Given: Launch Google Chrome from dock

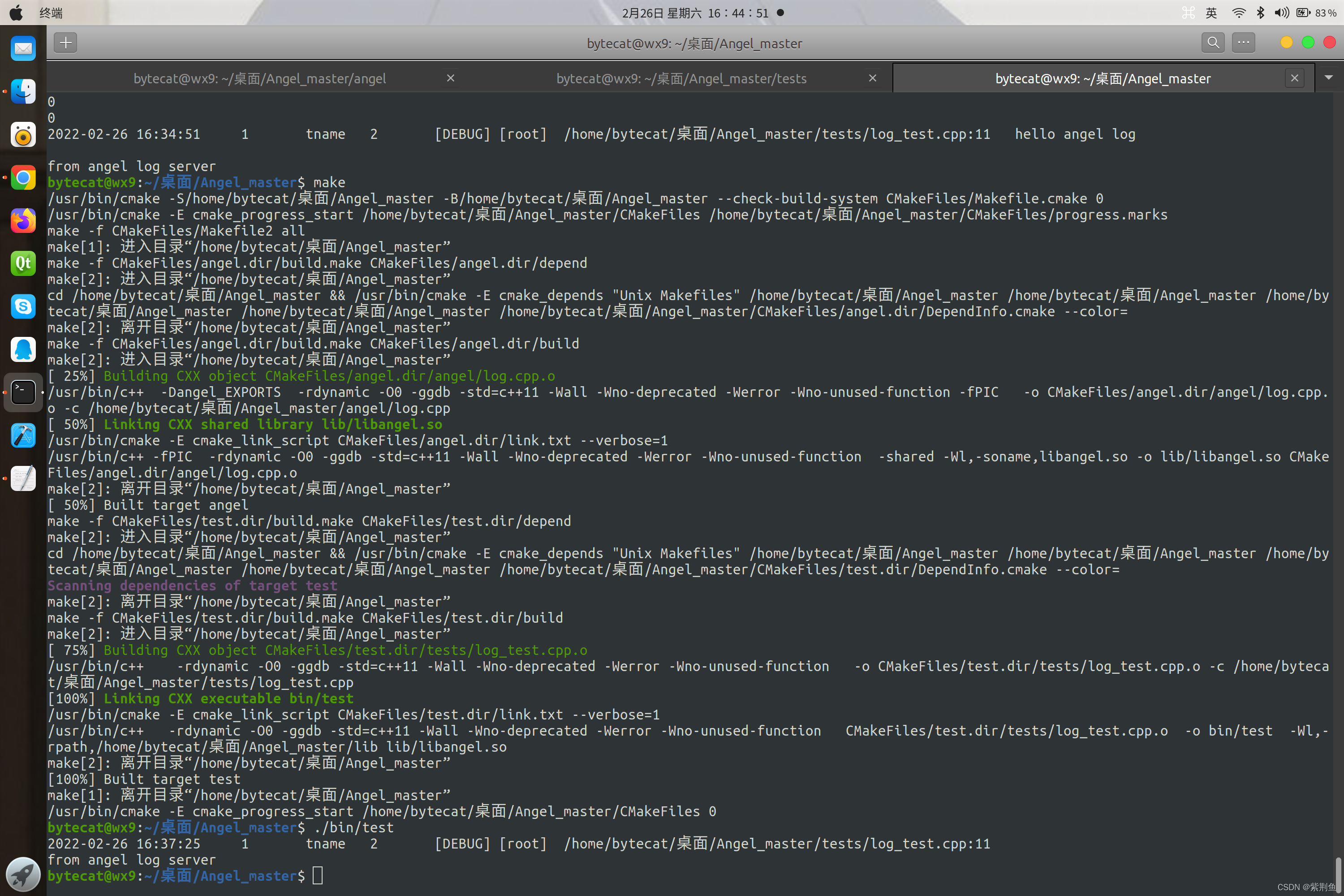Looking at the screenshot, I should [x=23, y=178].
